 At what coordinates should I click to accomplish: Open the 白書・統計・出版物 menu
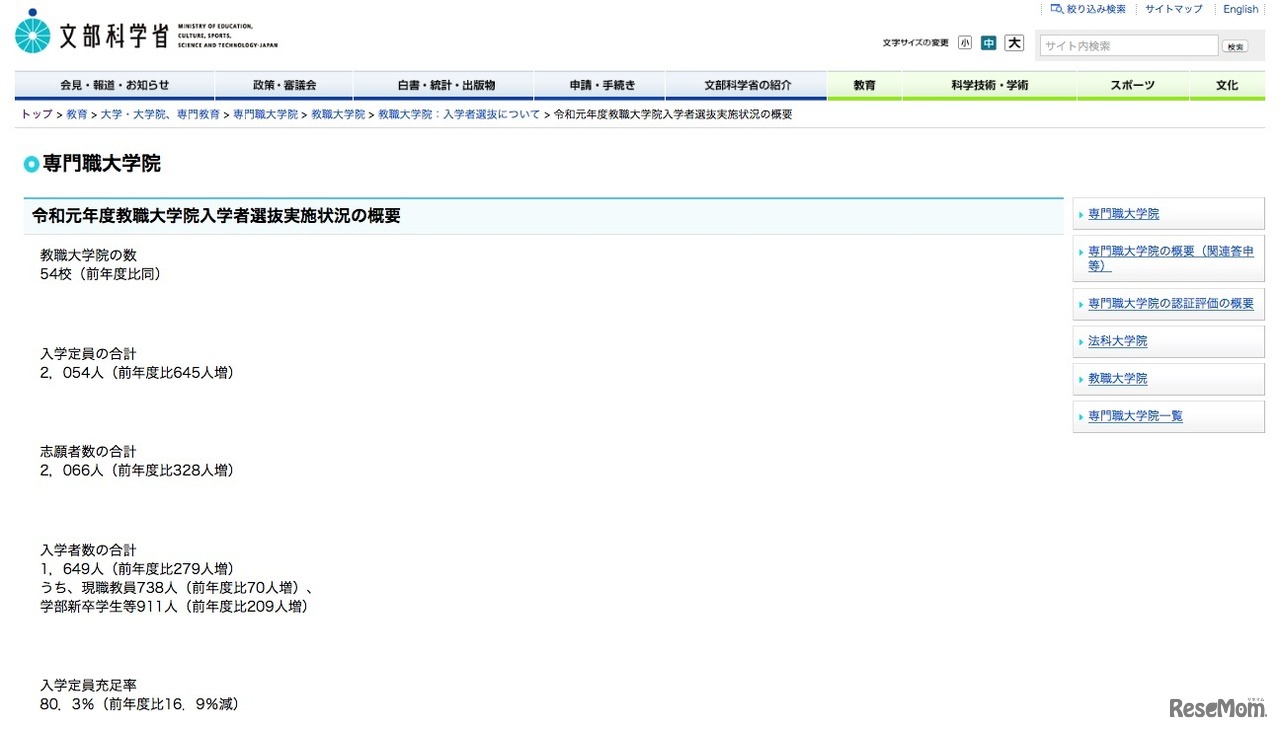click(x=443, y=86)
